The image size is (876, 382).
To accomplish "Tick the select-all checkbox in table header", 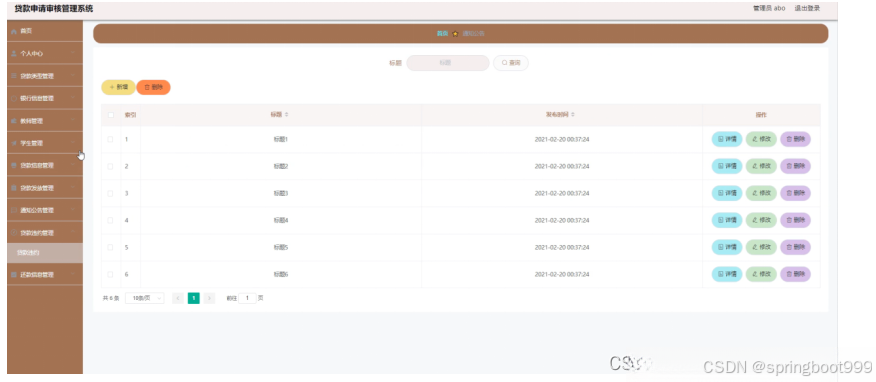I will [x=111, y=115].
